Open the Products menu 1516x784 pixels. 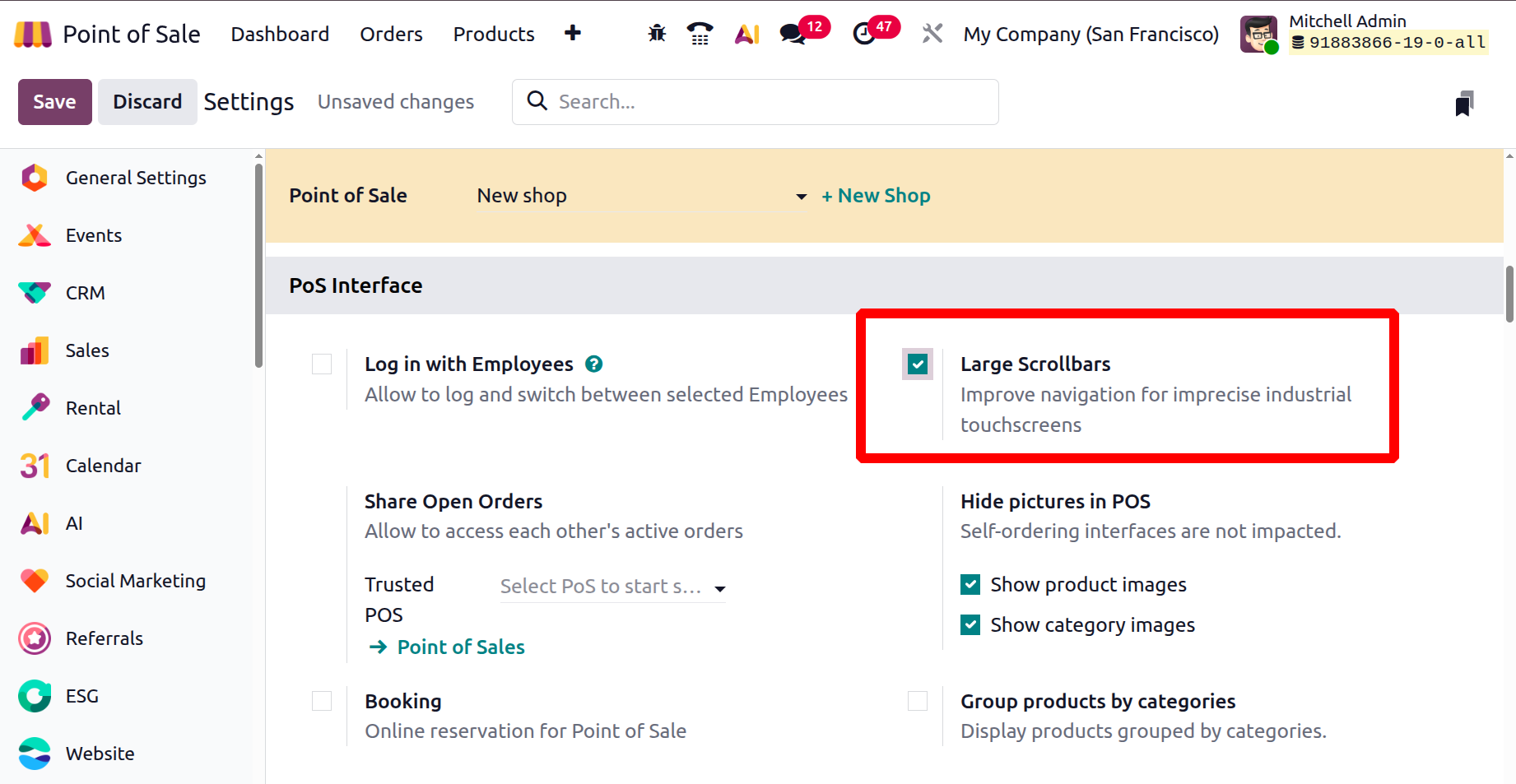coord(494,35)
